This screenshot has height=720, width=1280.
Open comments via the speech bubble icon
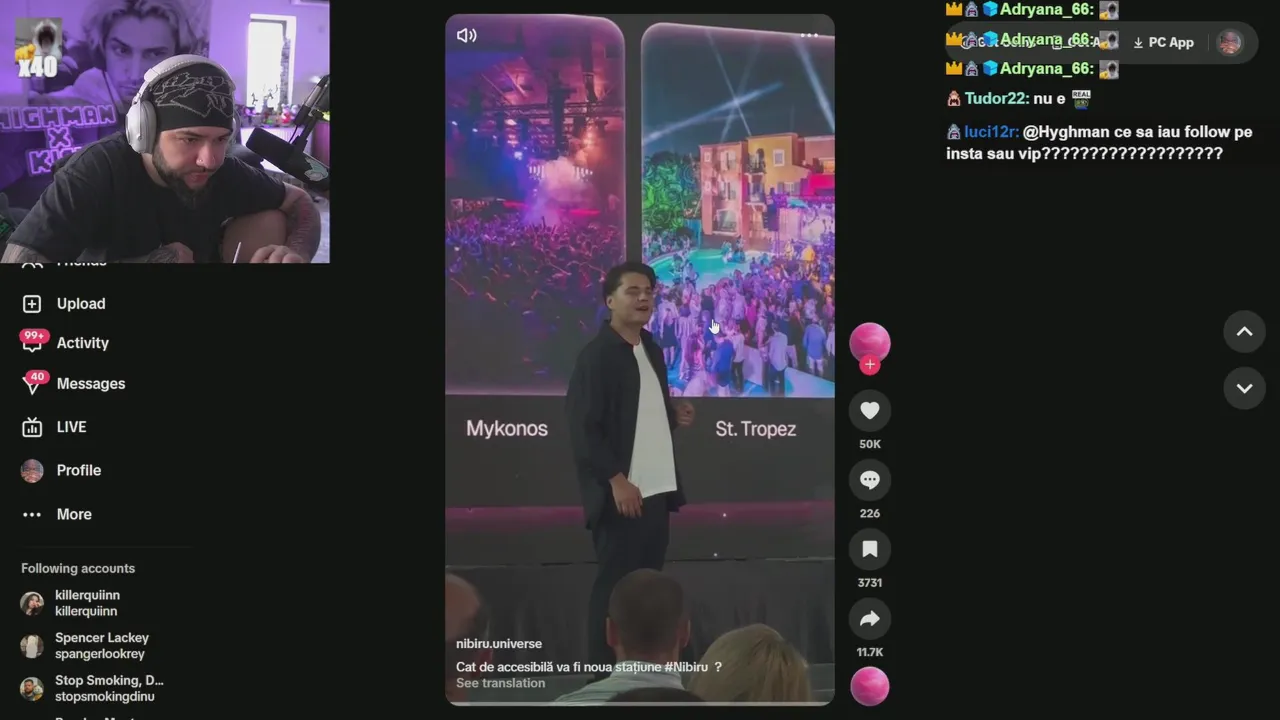pyautogui.click(x=870, y=480)
